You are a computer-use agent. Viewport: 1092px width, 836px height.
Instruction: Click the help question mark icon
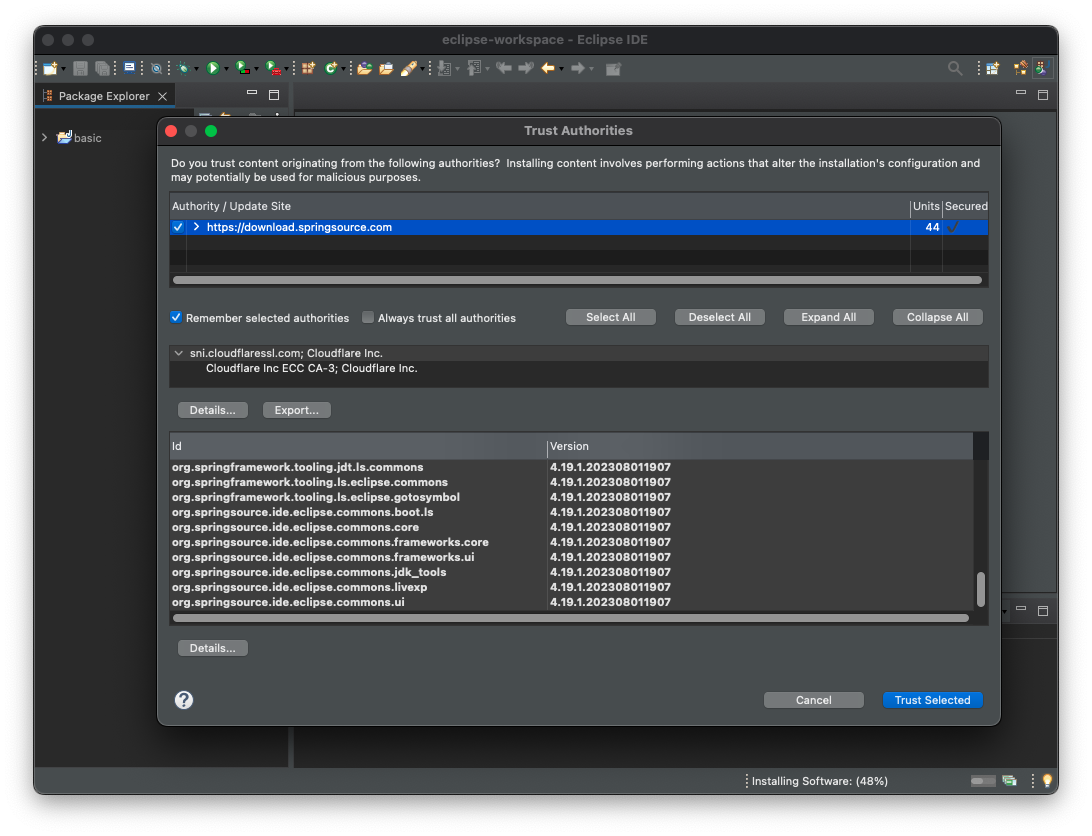(x=184, y=699)
